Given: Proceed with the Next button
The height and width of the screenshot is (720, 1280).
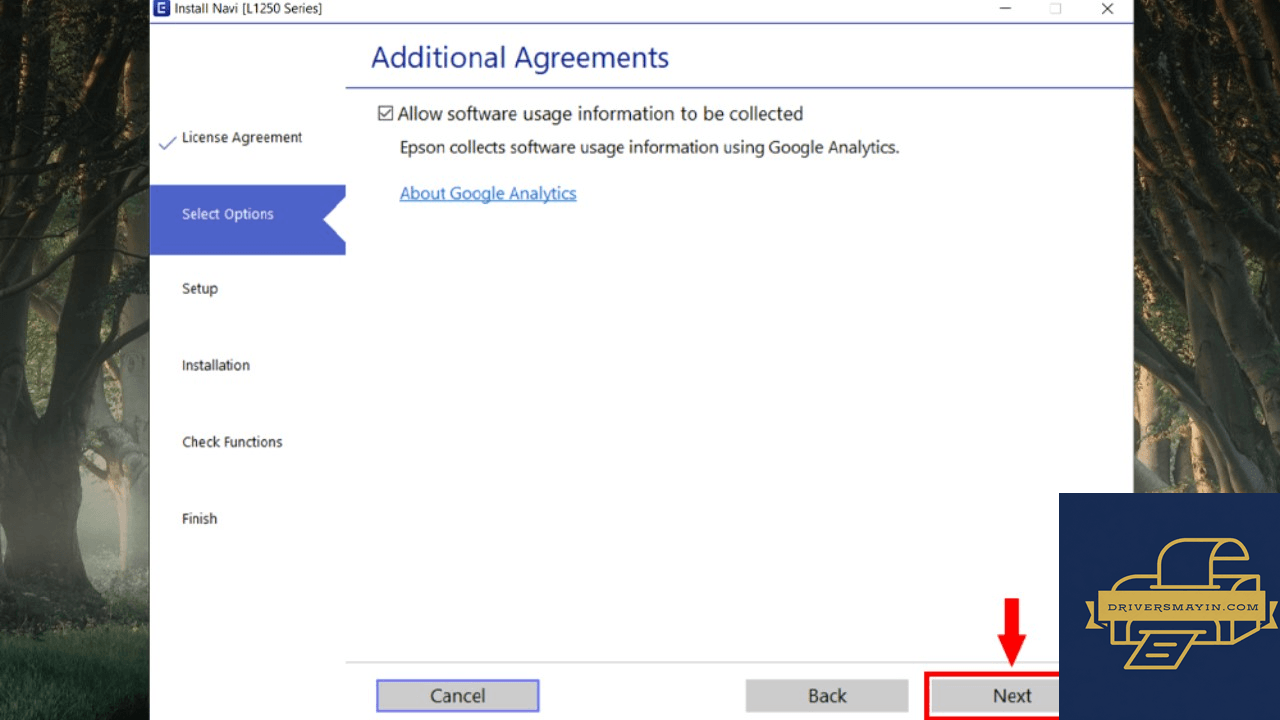Looking at the screenshot, I should (x=994, y=696).
